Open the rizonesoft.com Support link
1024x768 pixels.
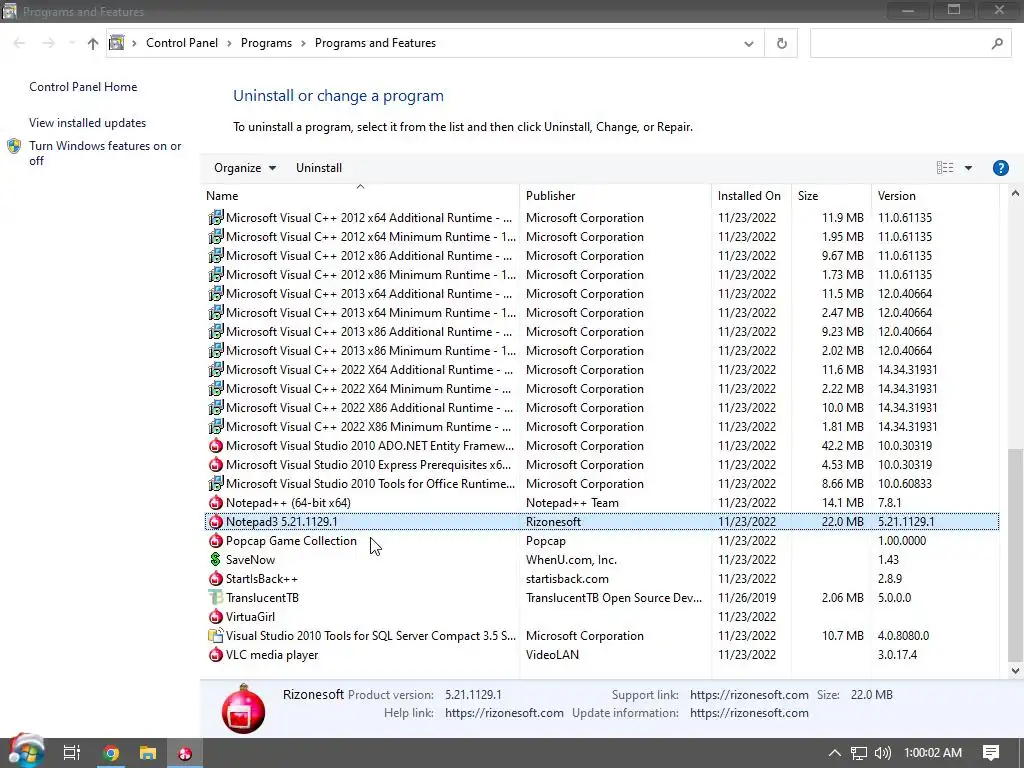(749, 695)
